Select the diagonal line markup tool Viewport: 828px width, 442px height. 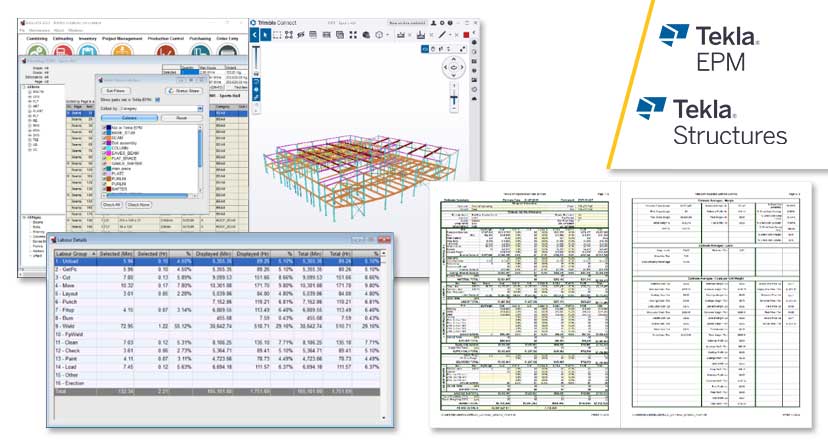(442, 35)
